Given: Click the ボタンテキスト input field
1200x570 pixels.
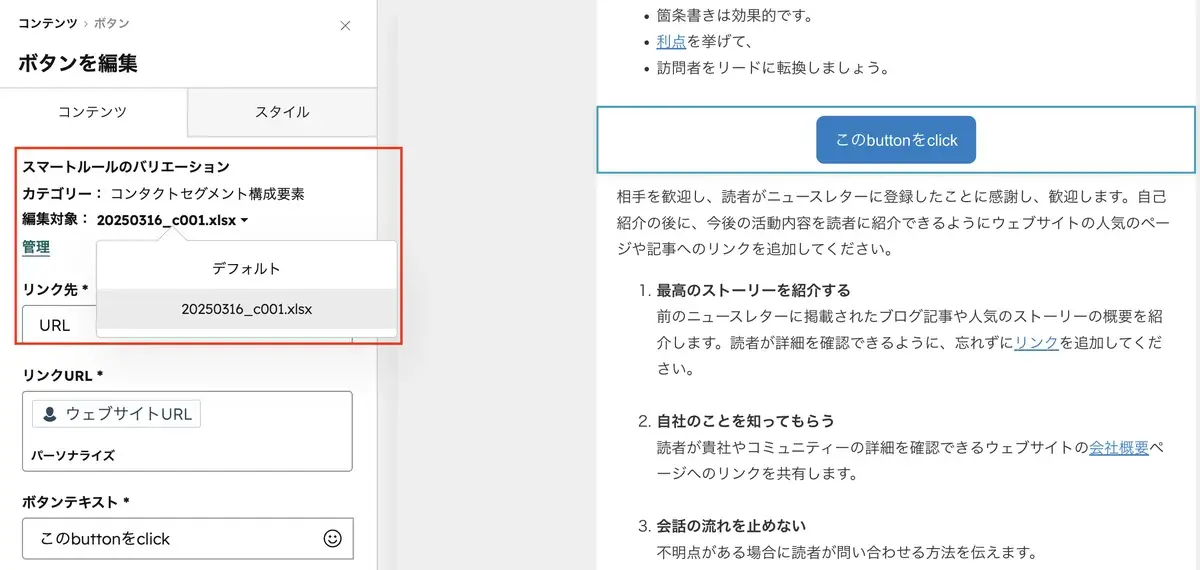Looking at the screenshot, I should point(187,538).
